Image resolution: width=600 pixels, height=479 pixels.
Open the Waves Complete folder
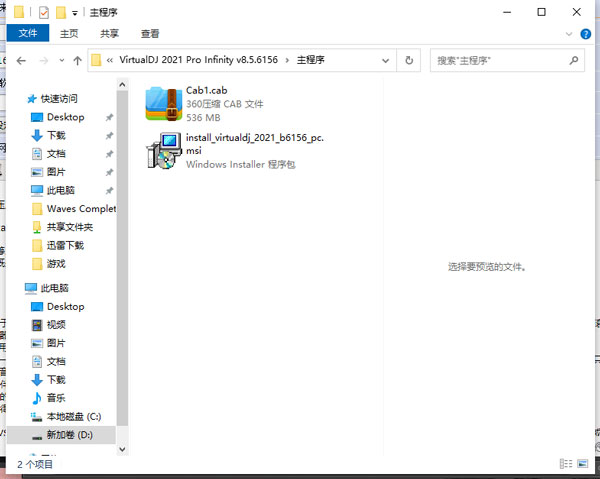click(x=81, y=209)
